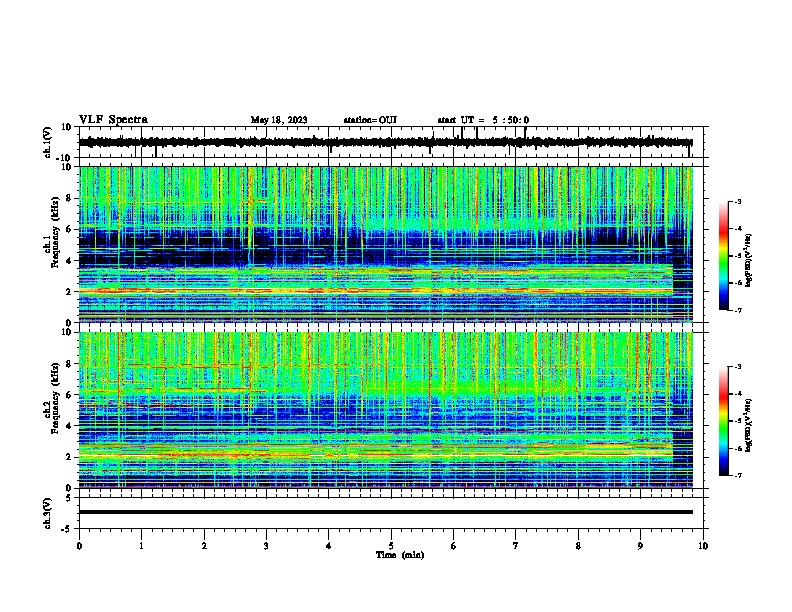
Task: Click the time axis tick label "8"
Action: [x=578, y=546]
